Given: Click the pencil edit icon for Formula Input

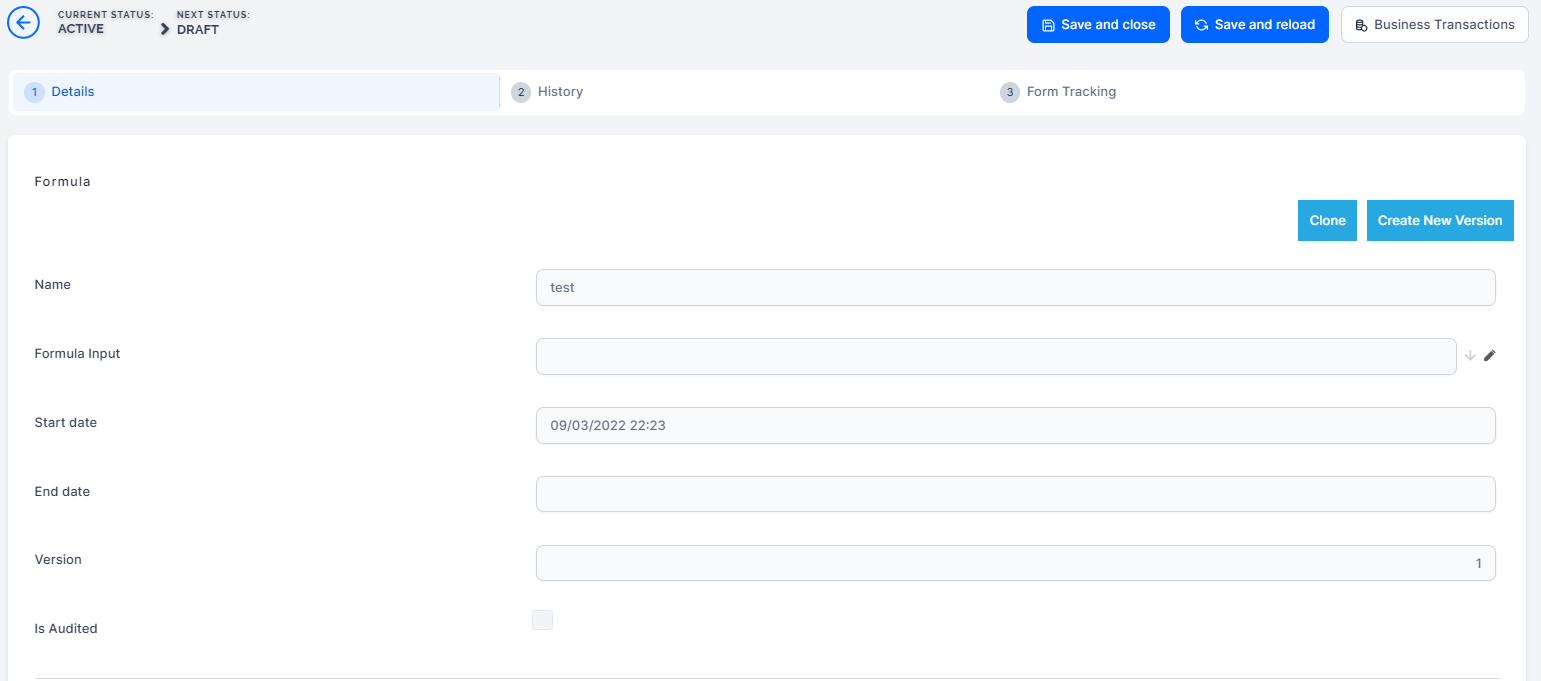Looking at the screenshot, I should [1489, 355].
